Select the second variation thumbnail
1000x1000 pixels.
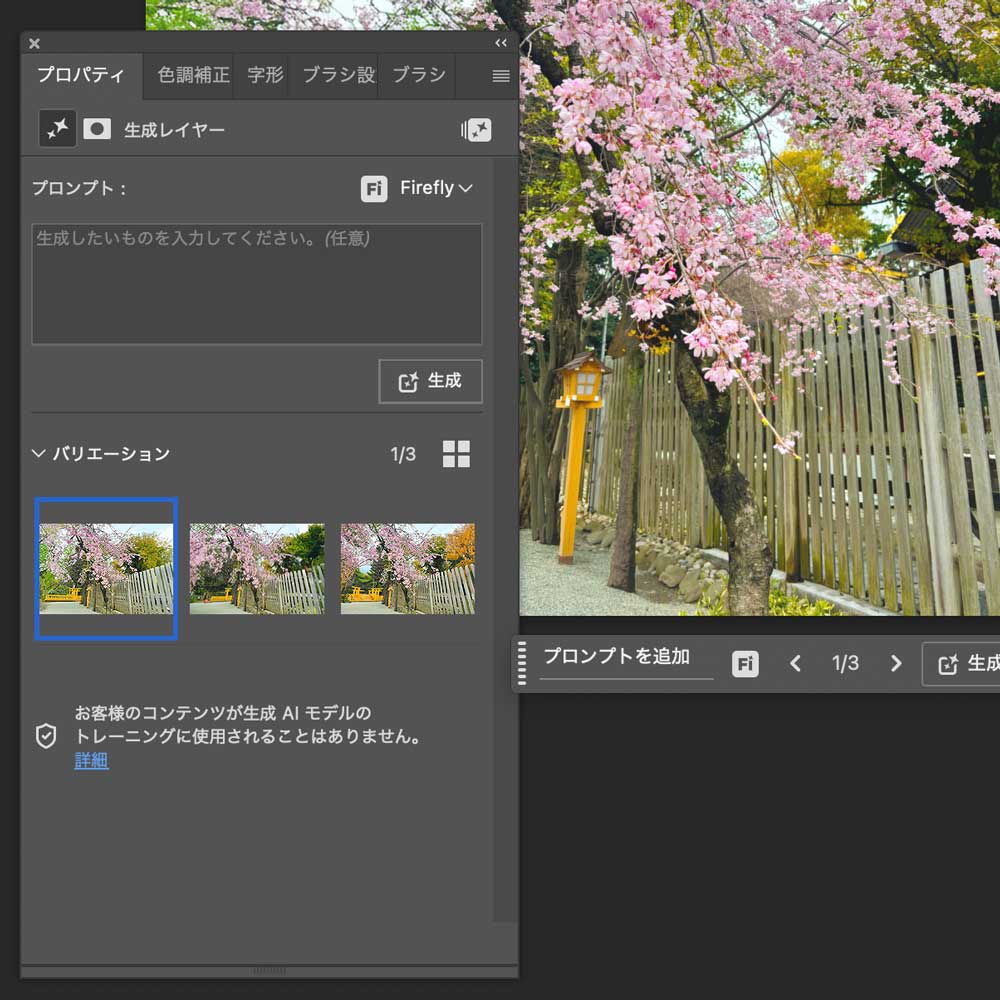click(256, 566)
